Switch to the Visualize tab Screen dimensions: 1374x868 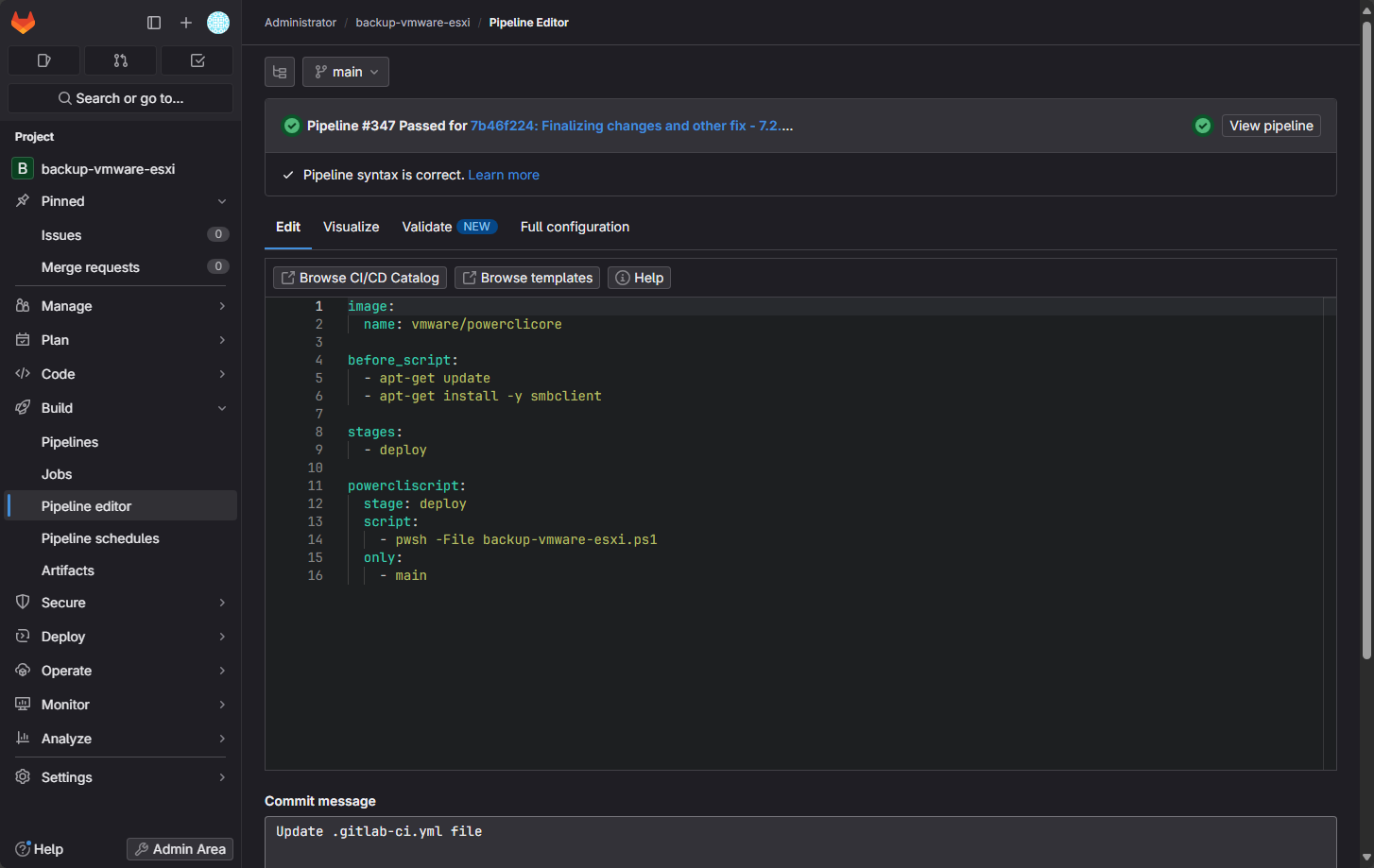(351, 227)
